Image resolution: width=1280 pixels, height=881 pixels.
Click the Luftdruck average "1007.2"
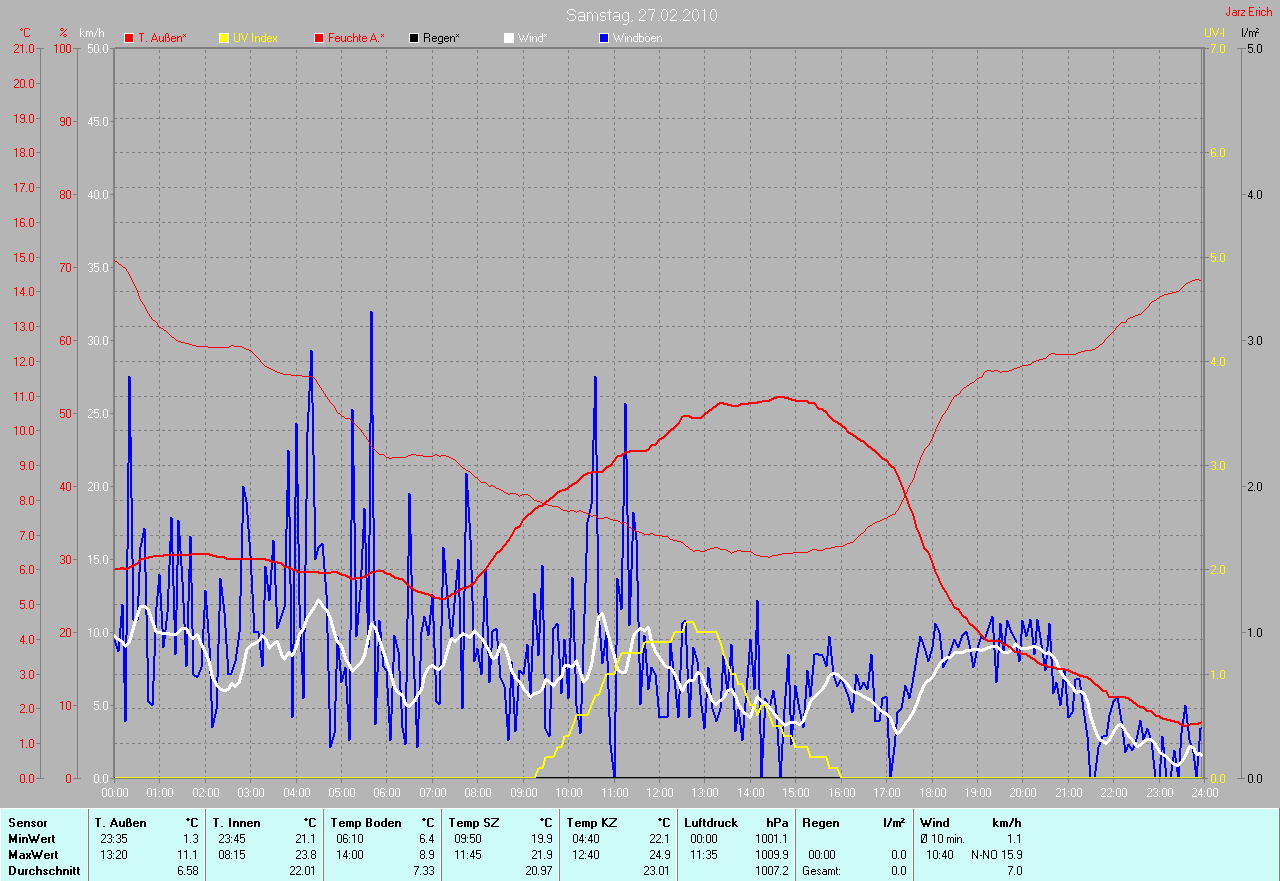tap(771, 871)
